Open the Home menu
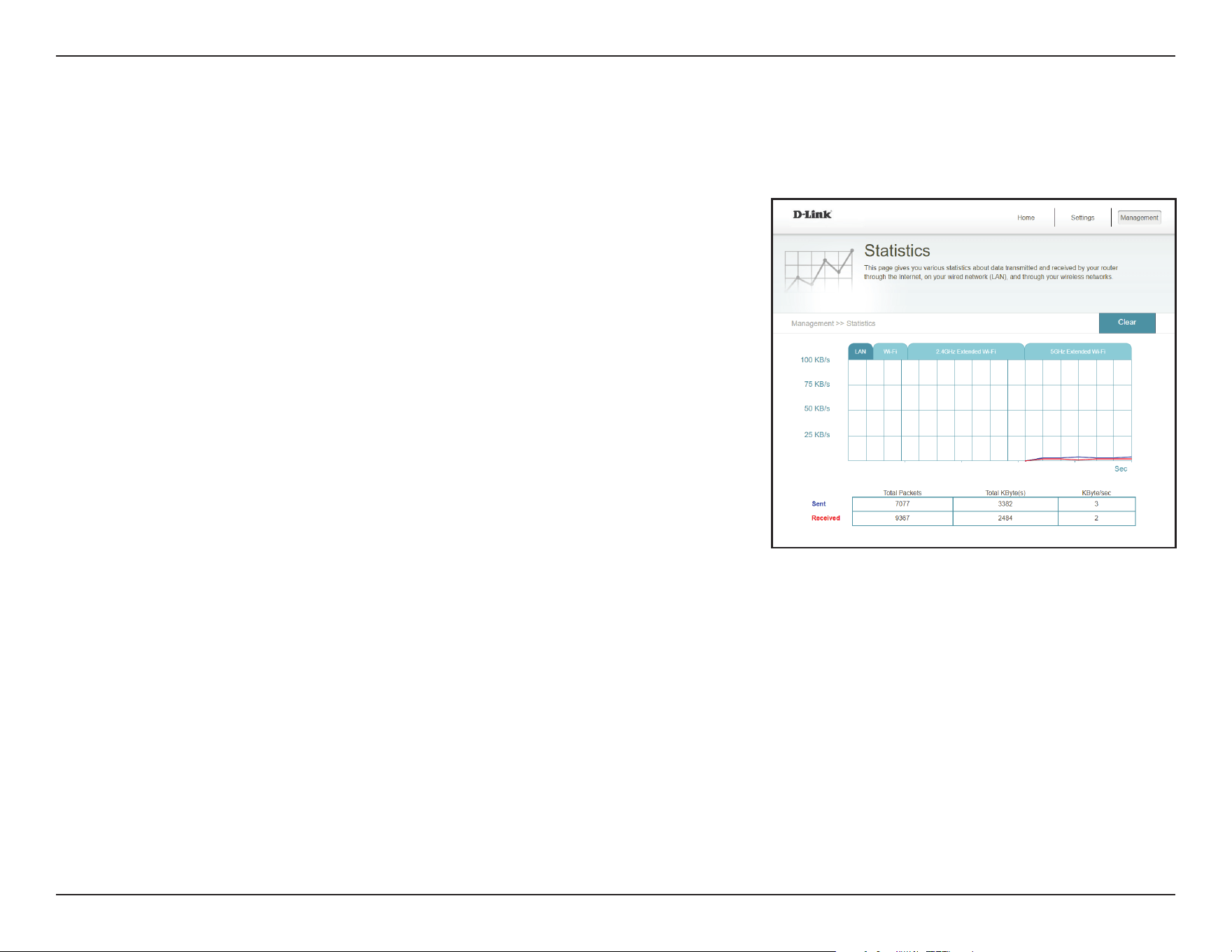 1026,218
